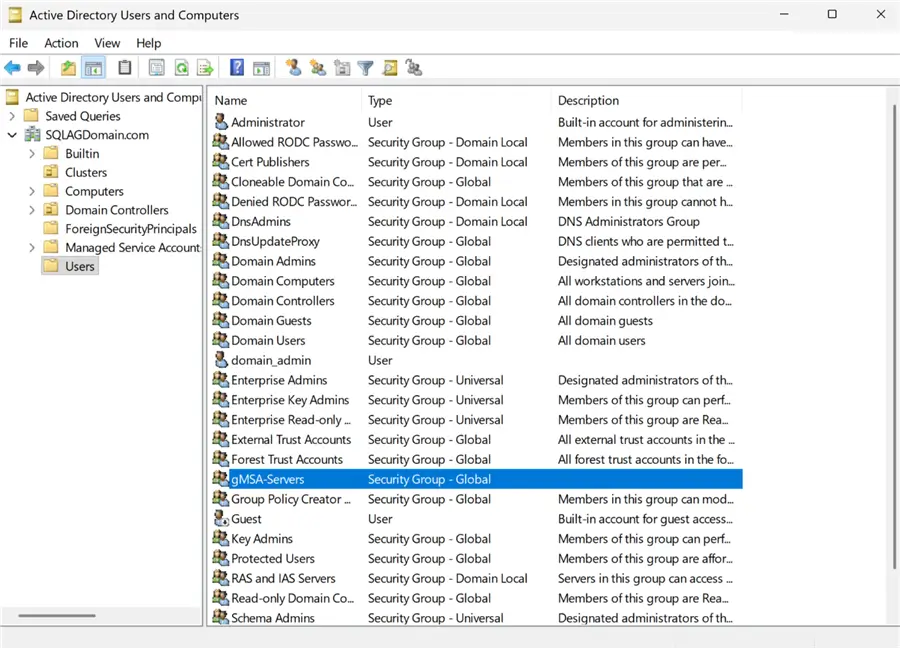Open the Action menu
The width and height of the screenshot is (900, 648).
(61, 43)
